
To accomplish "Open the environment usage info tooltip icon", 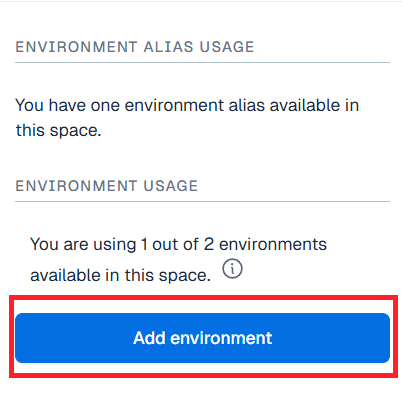I will pos(232,269).
